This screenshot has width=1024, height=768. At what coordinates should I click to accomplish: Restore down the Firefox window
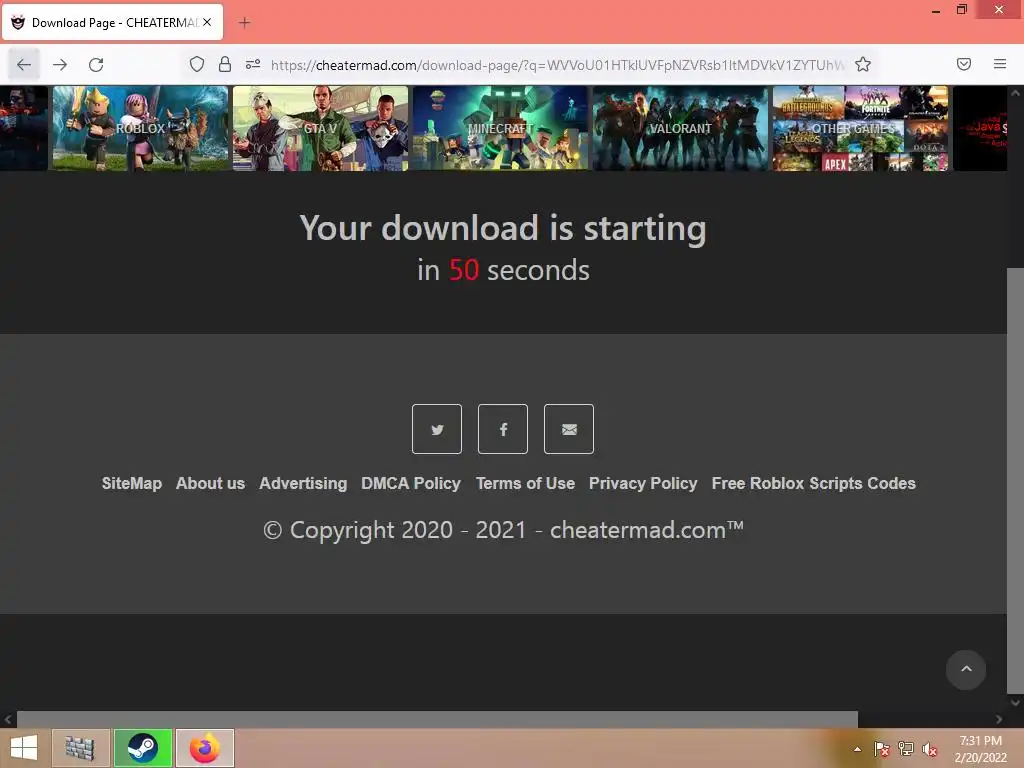(x=961, y=10)
